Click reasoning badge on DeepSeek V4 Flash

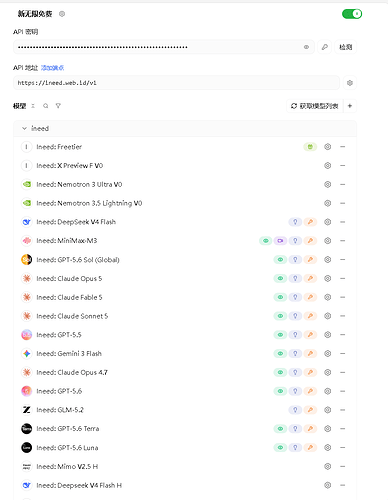click(295, 222)
